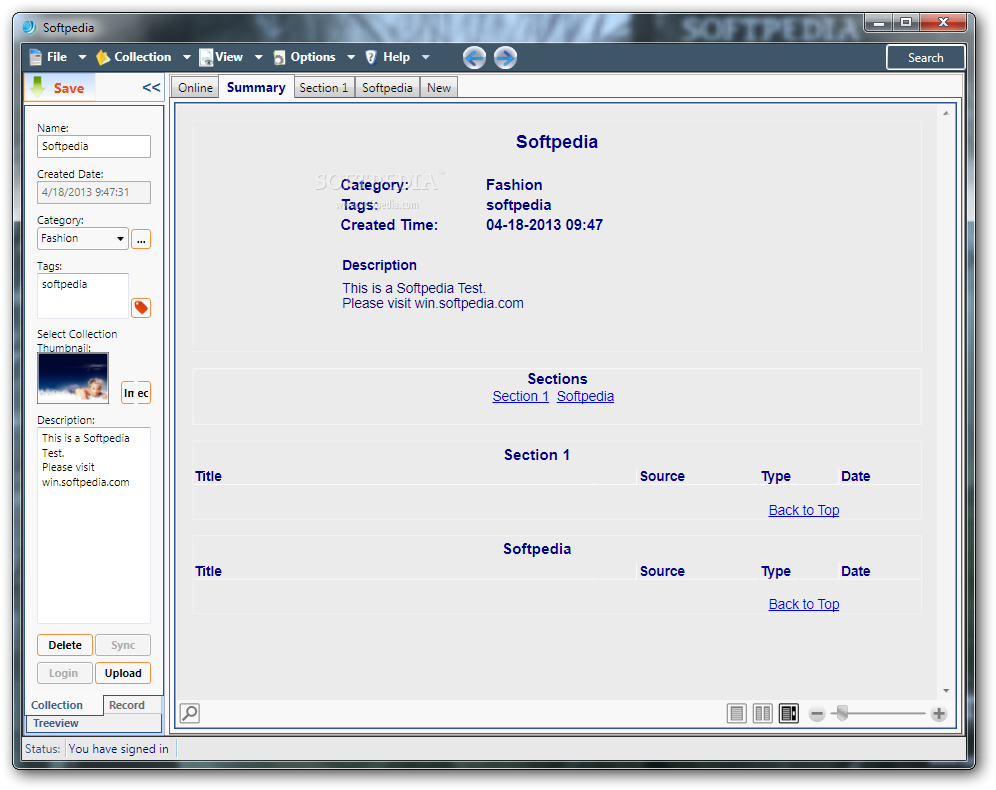Viewport: 996px width, 790px height.
Task: Click the 'Fashion' category value in summary
Action: coord(514,185)
